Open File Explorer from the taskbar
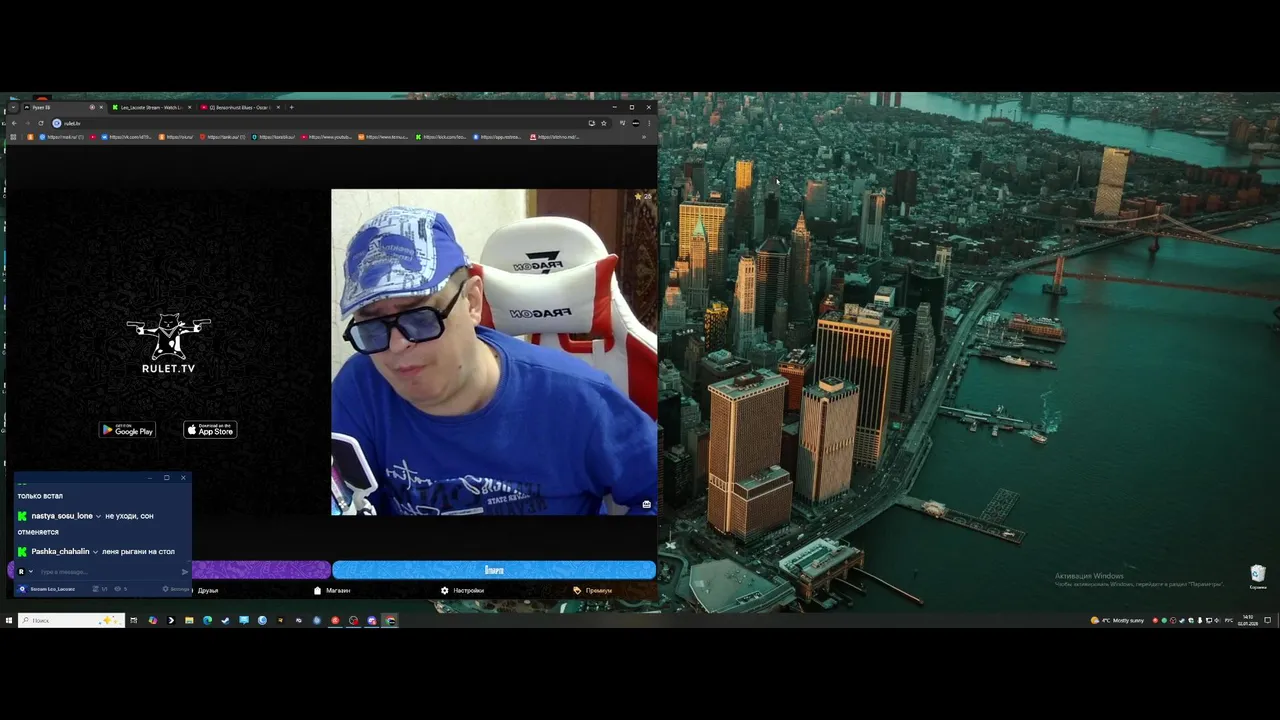 pos(189,620)
